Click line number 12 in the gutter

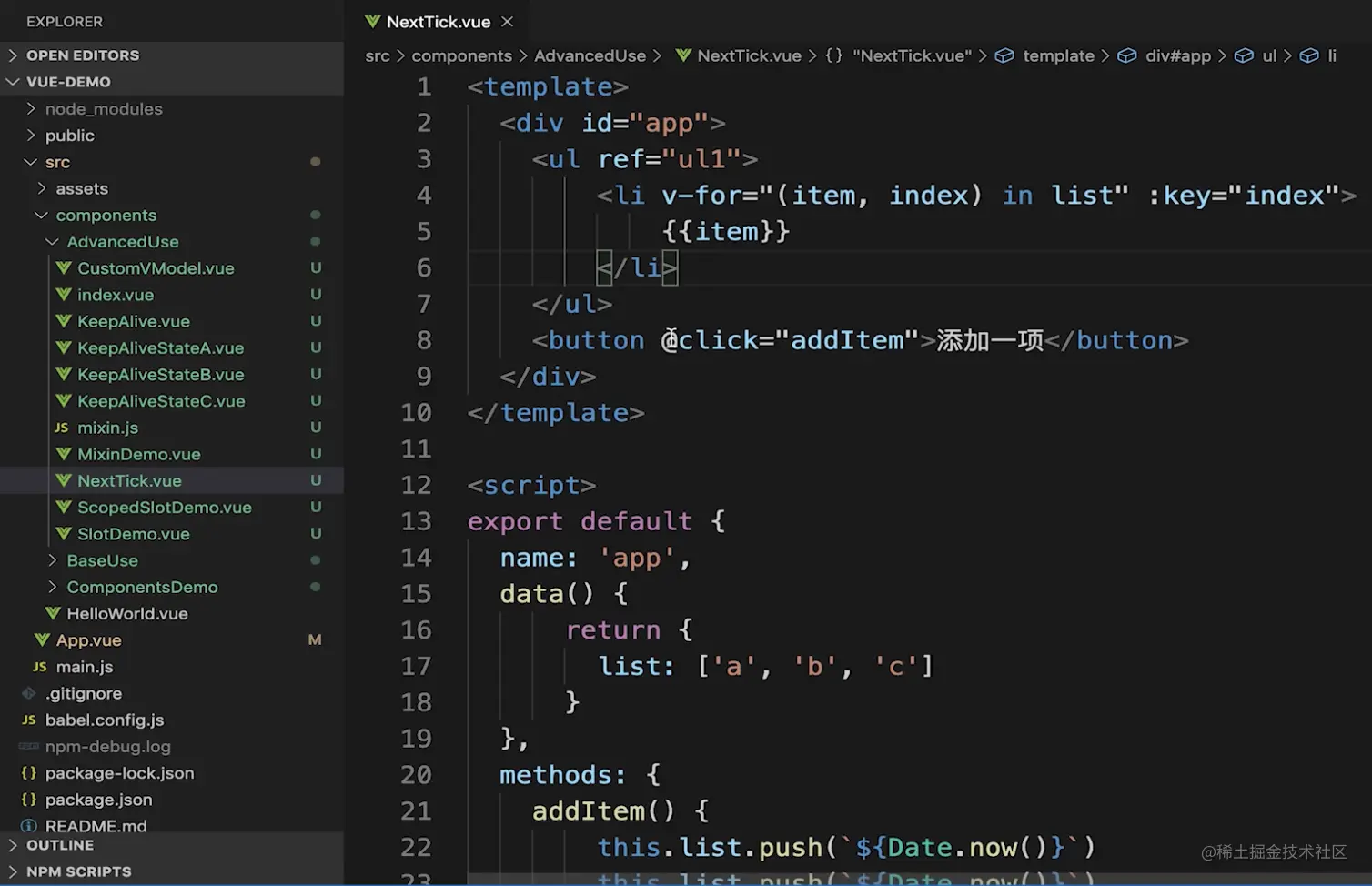[416, 485]
